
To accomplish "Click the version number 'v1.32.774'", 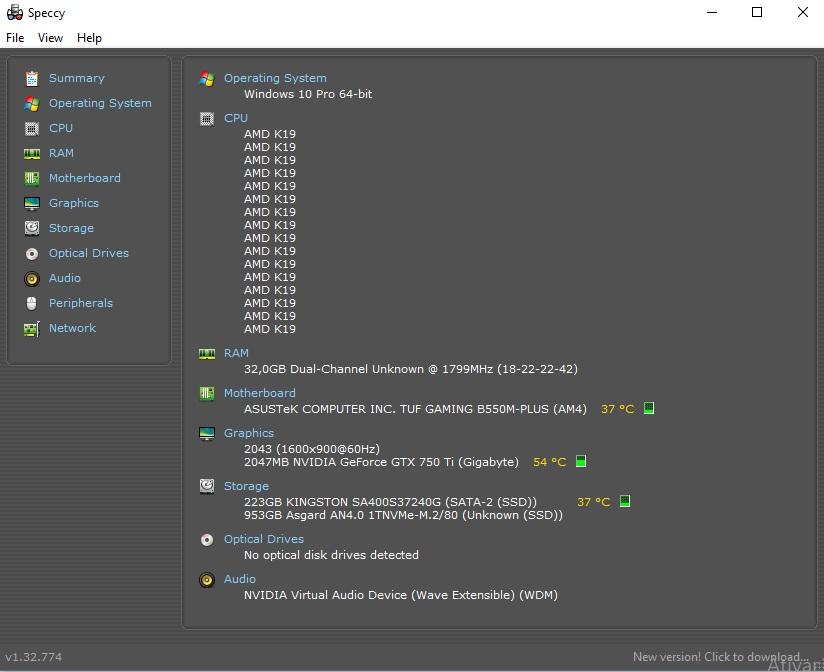I will point(34,657).
